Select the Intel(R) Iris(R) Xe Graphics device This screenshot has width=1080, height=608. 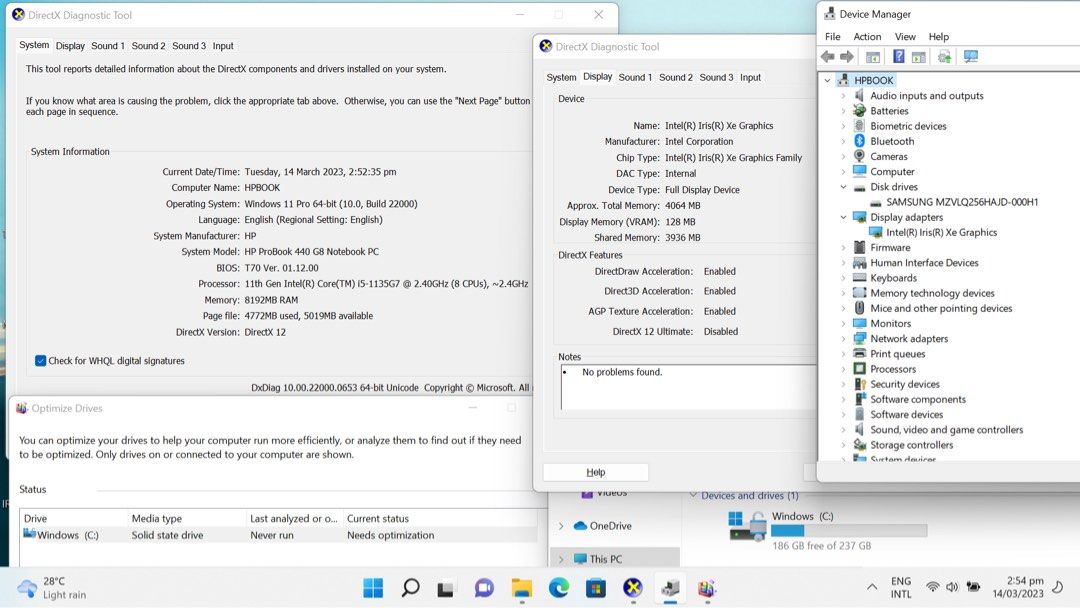pos(941,232)
